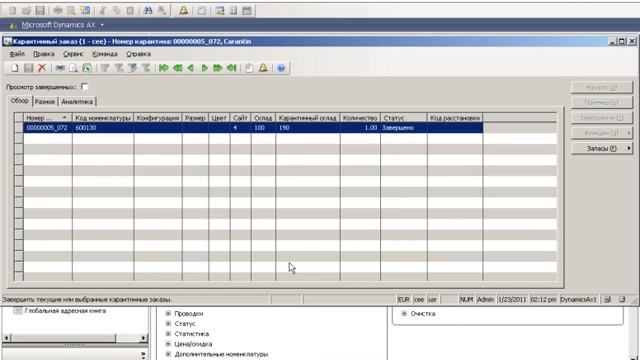Viewport: 640px width, 360px height.
Task: Expand the Проводки tree node
Action: pyautogui.click(x=168, y=313)
